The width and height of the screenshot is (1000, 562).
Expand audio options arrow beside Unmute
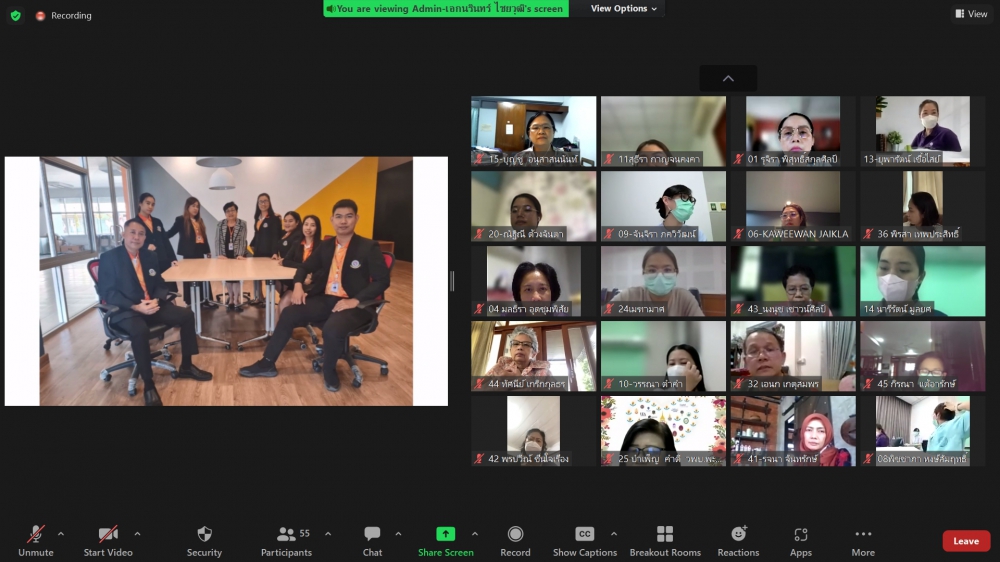point(61,533)
